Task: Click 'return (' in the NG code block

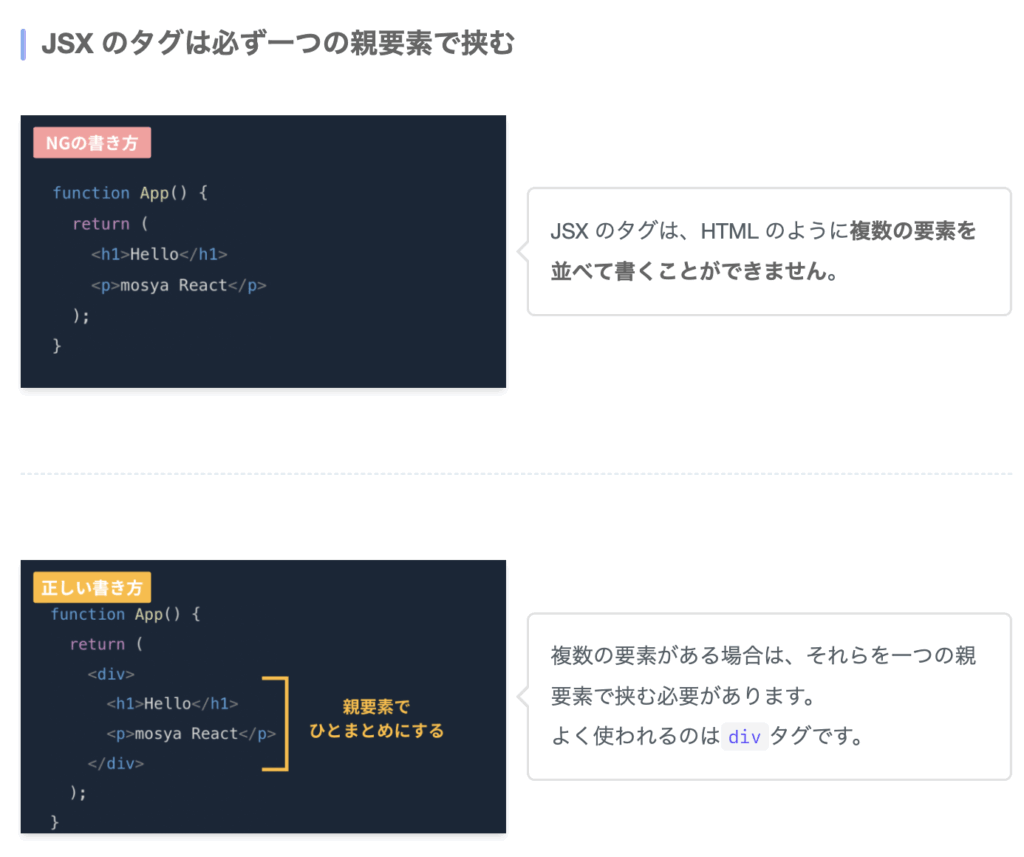Action: tap(110, 223)
